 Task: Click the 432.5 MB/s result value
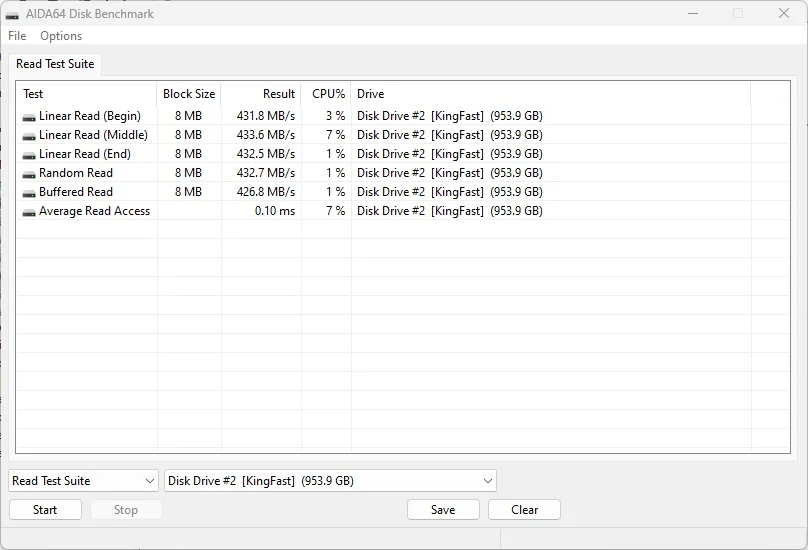[x=266, y=154]
